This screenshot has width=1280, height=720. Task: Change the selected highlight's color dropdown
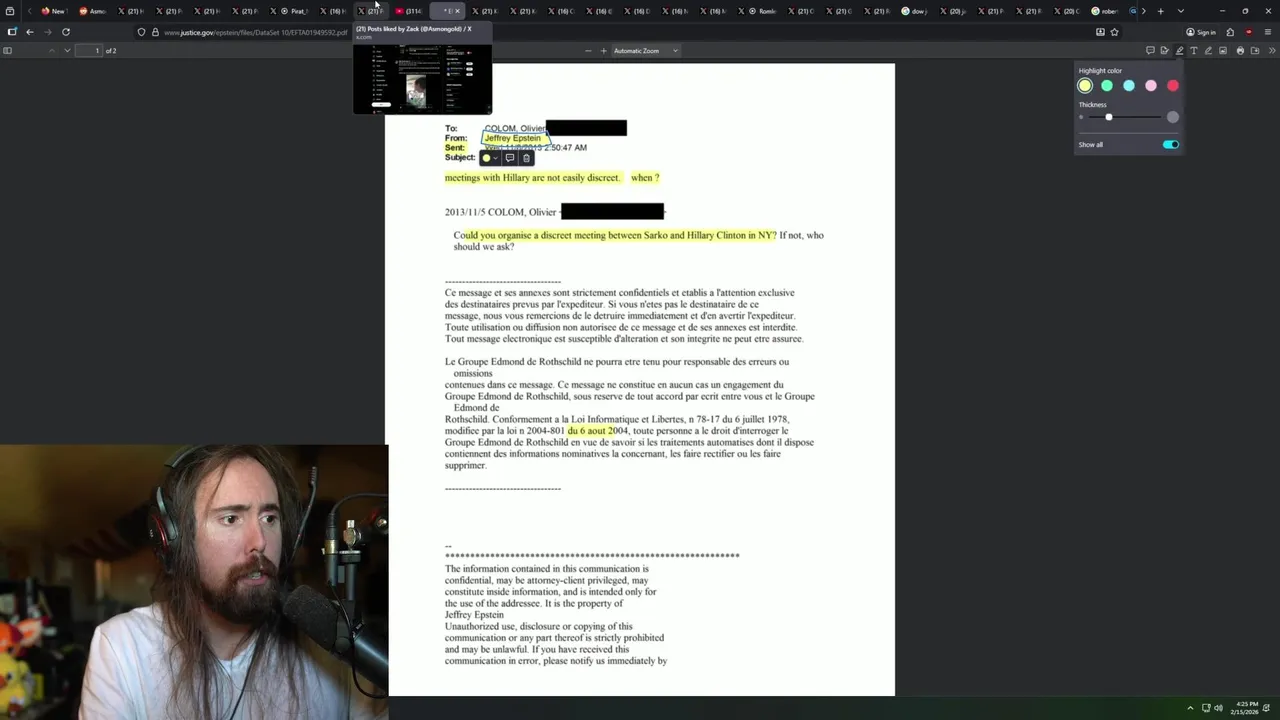click(489, 158)
